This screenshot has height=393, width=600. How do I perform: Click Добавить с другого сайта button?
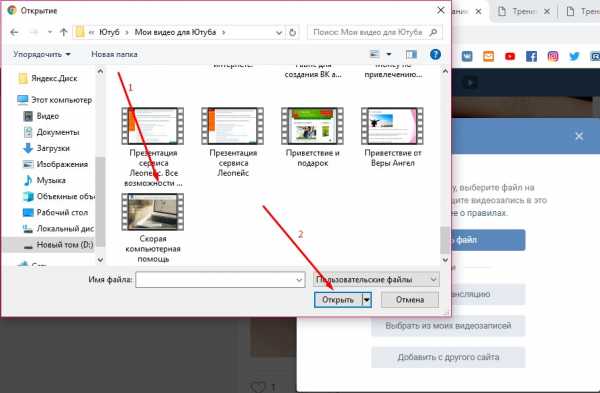click(448, 357)
